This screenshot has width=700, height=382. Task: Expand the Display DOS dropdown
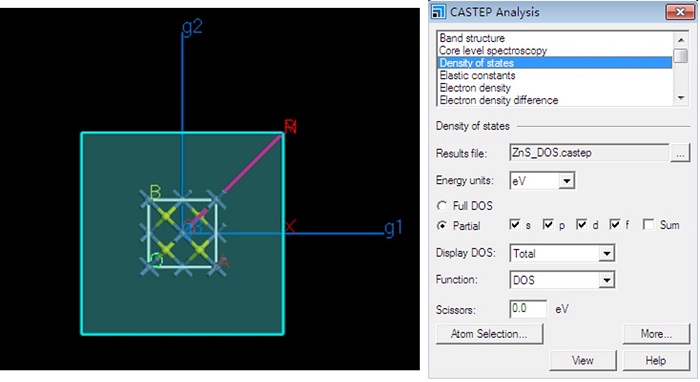pos(606,253)
